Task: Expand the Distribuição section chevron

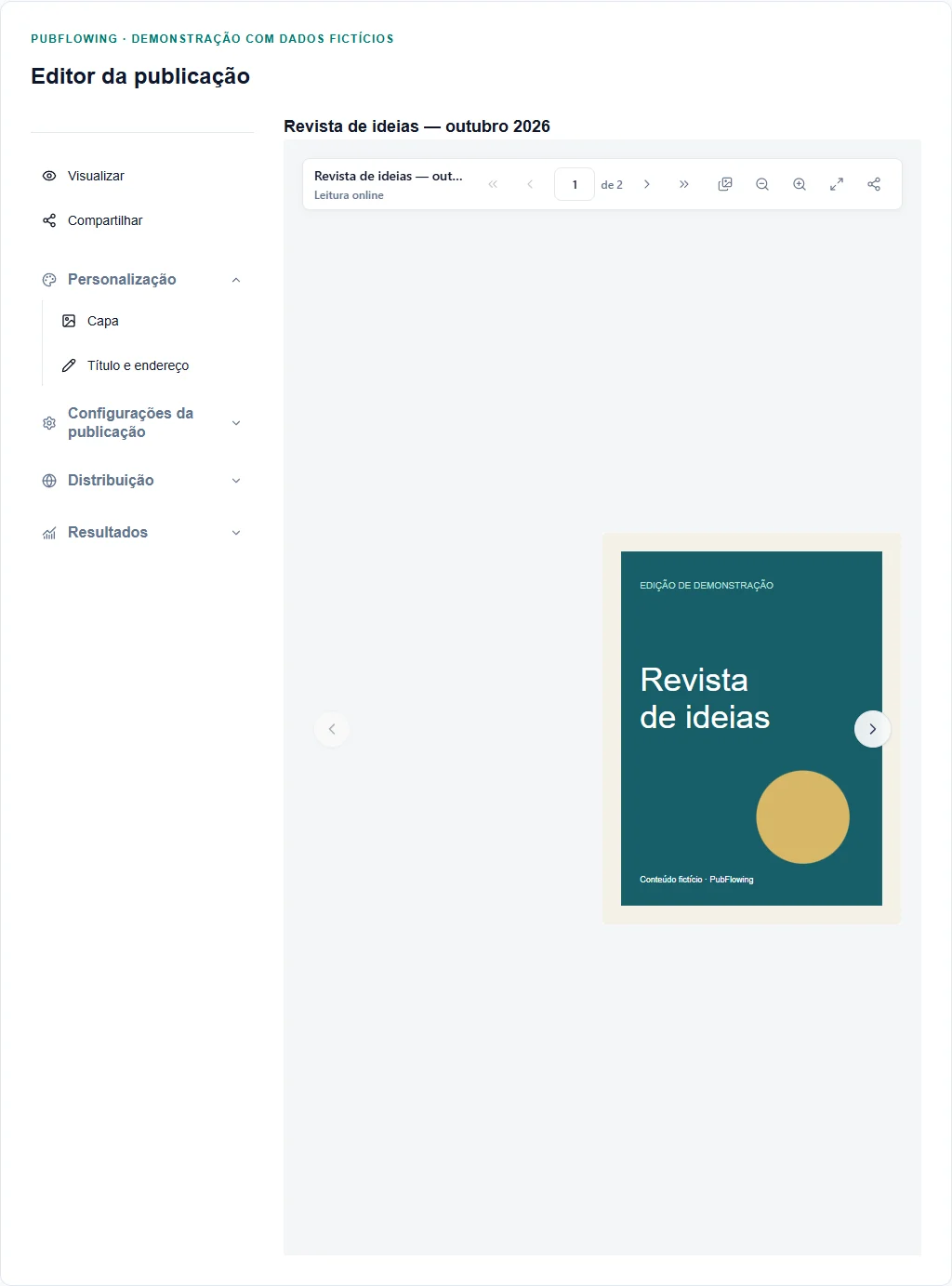Action: (236, 481)
